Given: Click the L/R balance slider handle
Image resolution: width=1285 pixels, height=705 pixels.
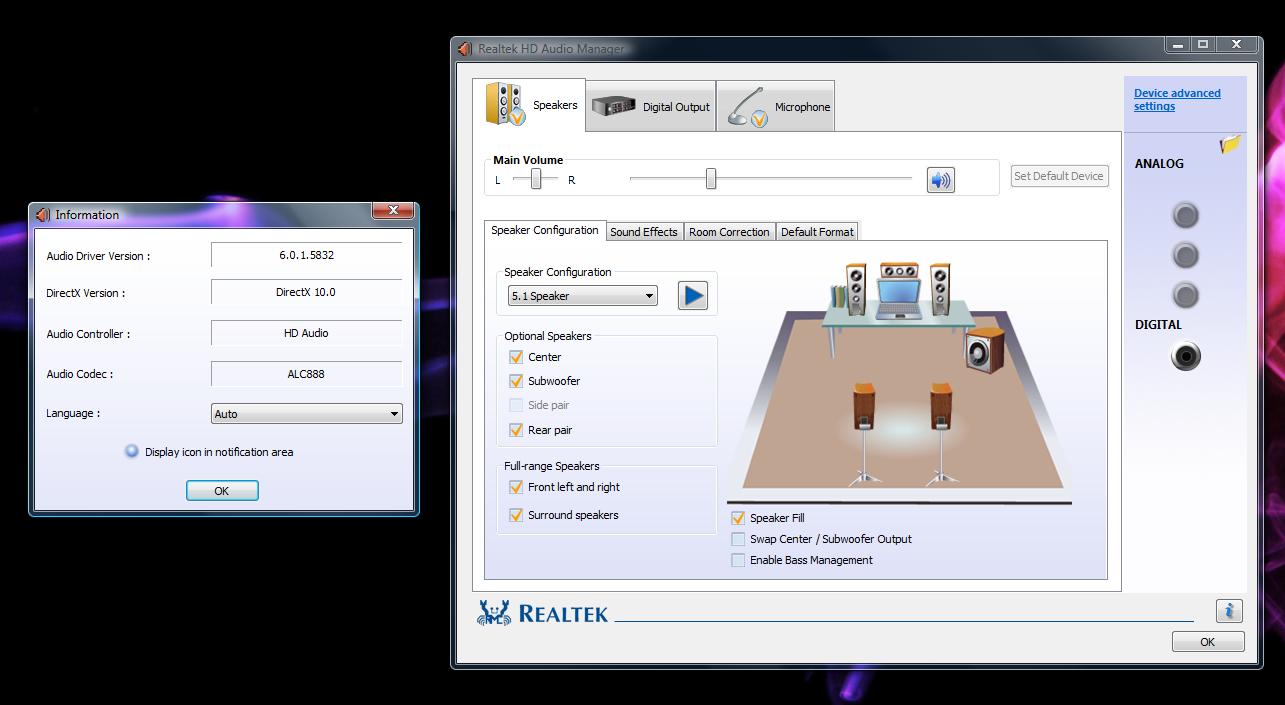Looking at the screenshot, I should pos(536,179).
